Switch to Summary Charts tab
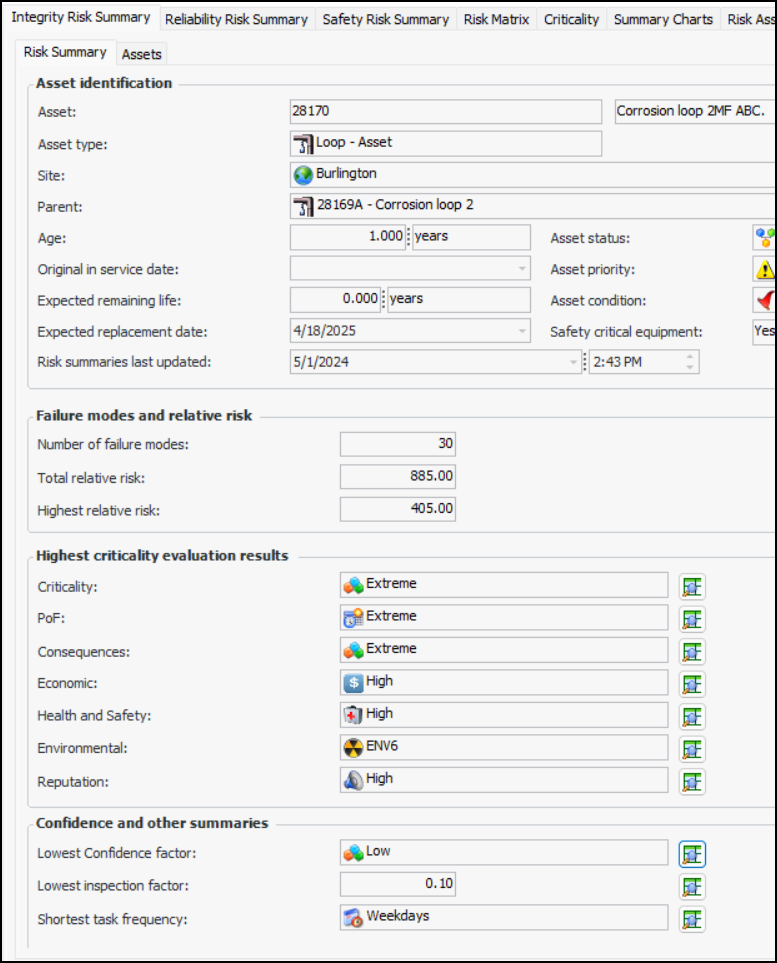The image size is (777, 963). pyautogui.click(x=663, y=19)
